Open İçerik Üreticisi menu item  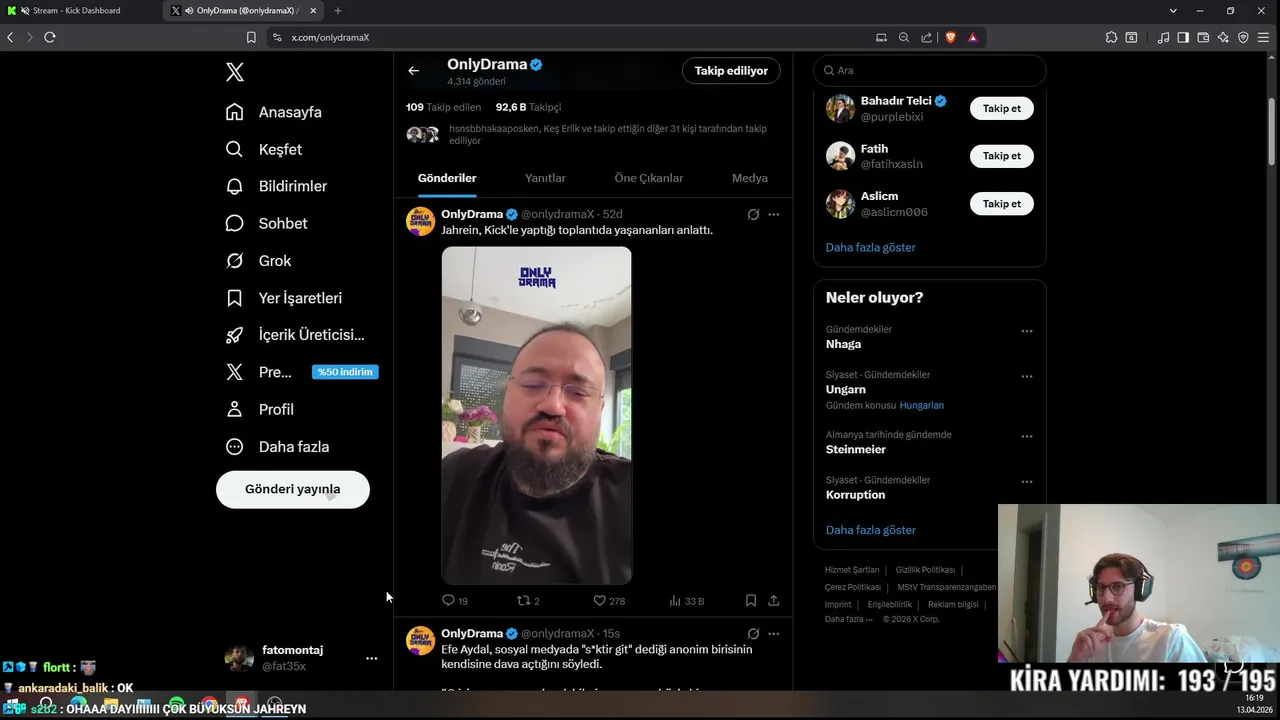tap(295, 335)
